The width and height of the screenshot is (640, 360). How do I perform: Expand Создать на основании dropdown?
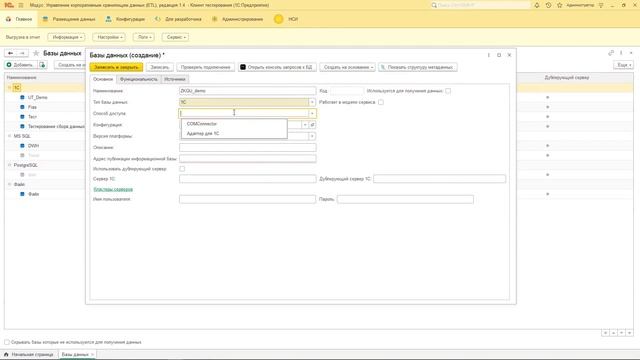347,67
